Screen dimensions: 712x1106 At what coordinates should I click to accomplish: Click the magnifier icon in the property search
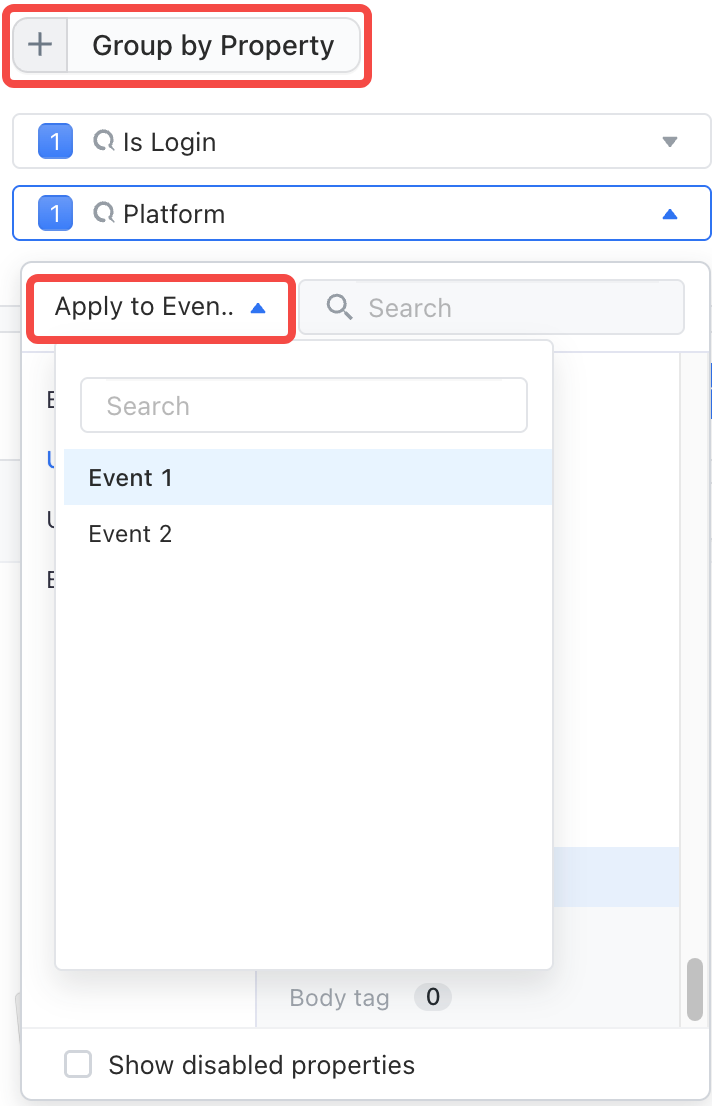[339, 307]
